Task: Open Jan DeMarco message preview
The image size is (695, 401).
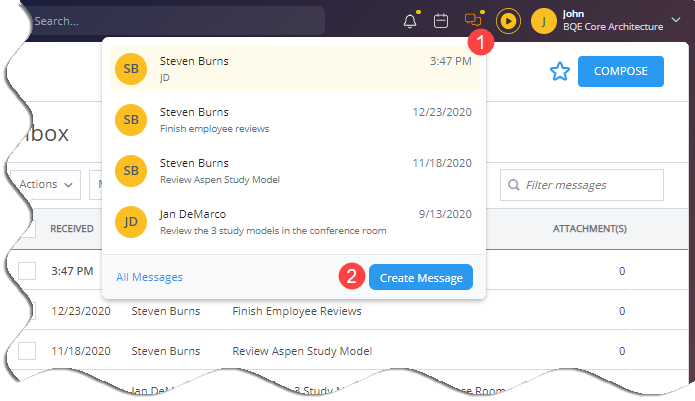Action: coord(294,222)
